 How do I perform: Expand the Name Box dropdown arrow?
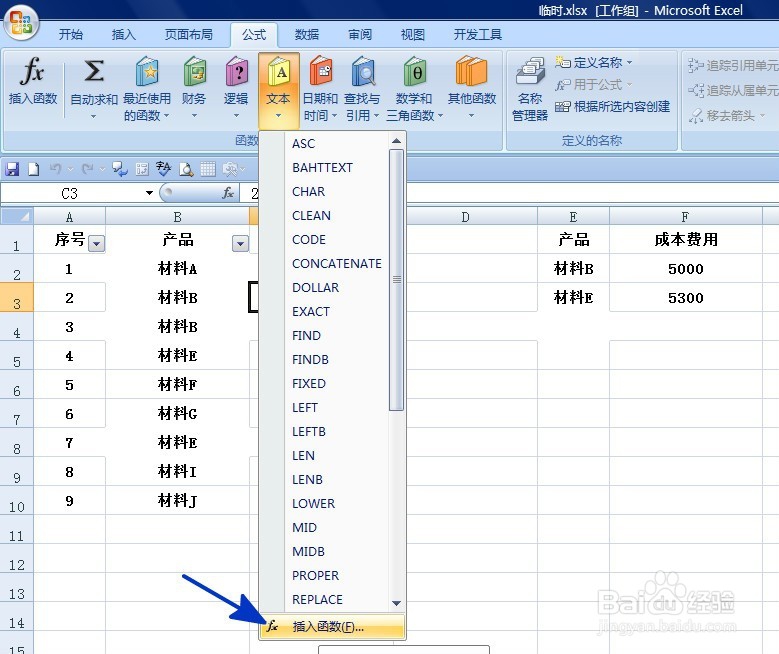149,193
